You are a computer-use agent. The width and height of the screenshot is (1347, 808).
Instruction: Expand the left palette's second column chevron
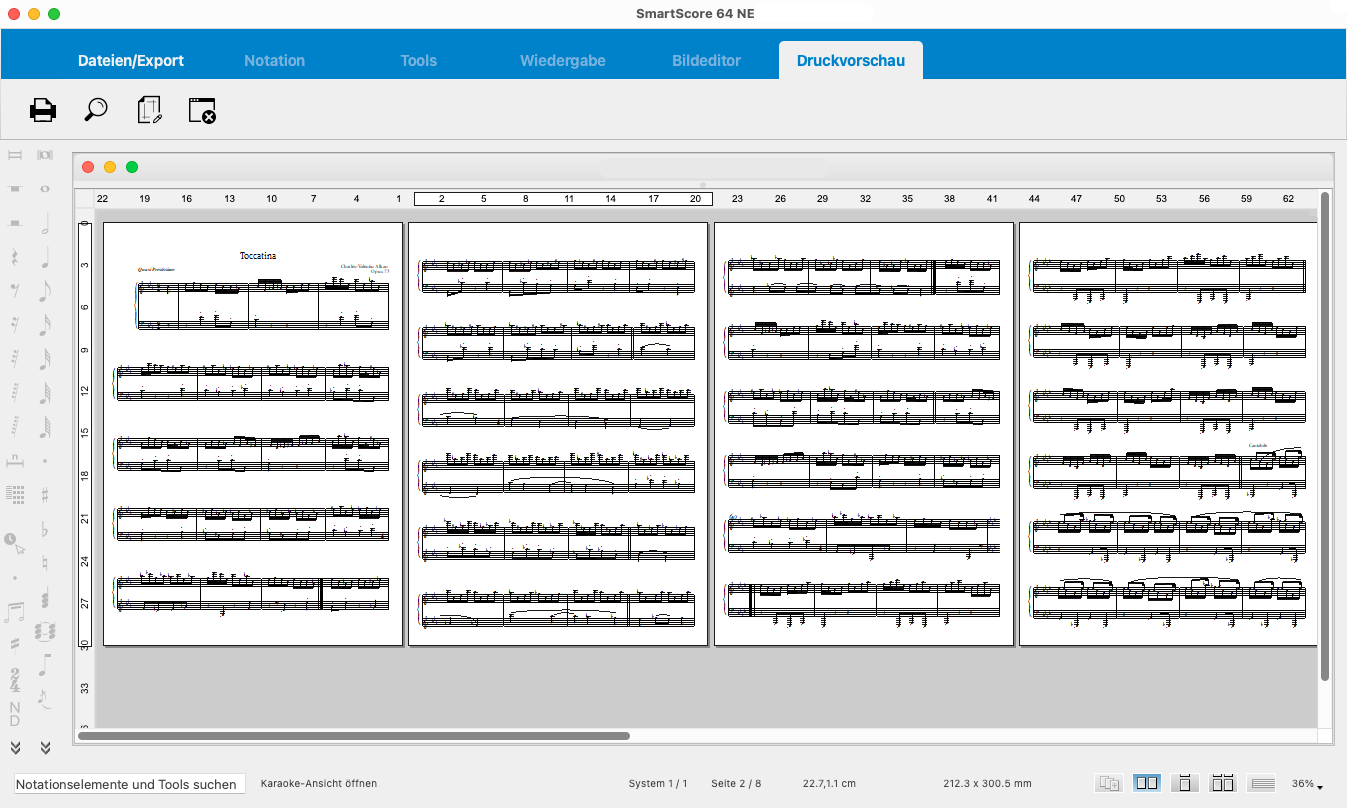click(x=45, y=747)
